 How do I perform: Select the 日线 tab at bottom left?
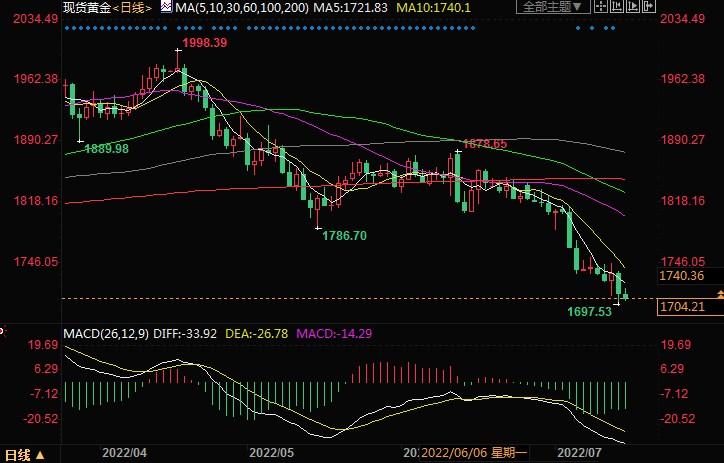click(15, 454)
